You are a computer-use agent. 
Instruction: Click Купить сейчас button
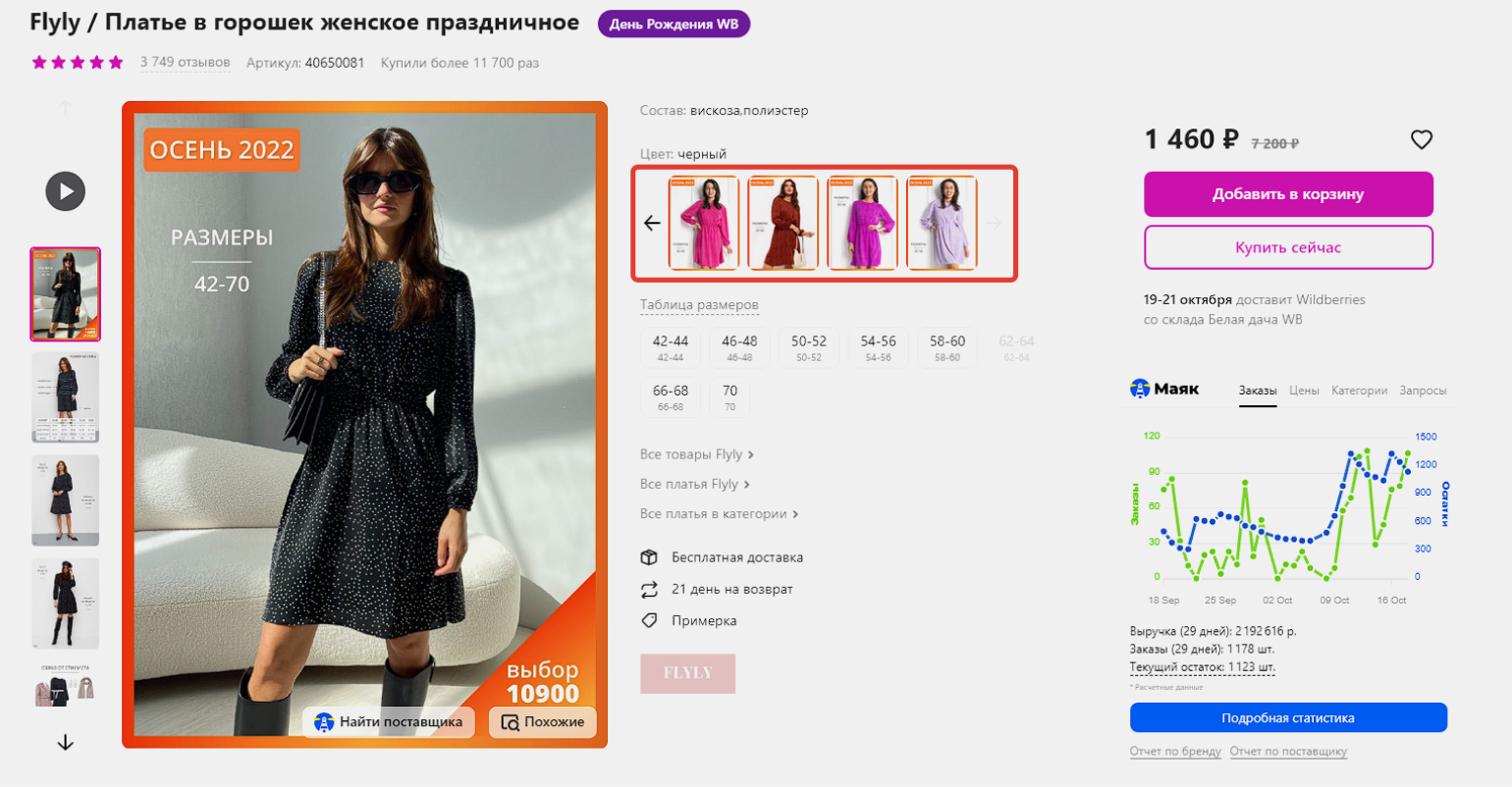(1288, 247)
